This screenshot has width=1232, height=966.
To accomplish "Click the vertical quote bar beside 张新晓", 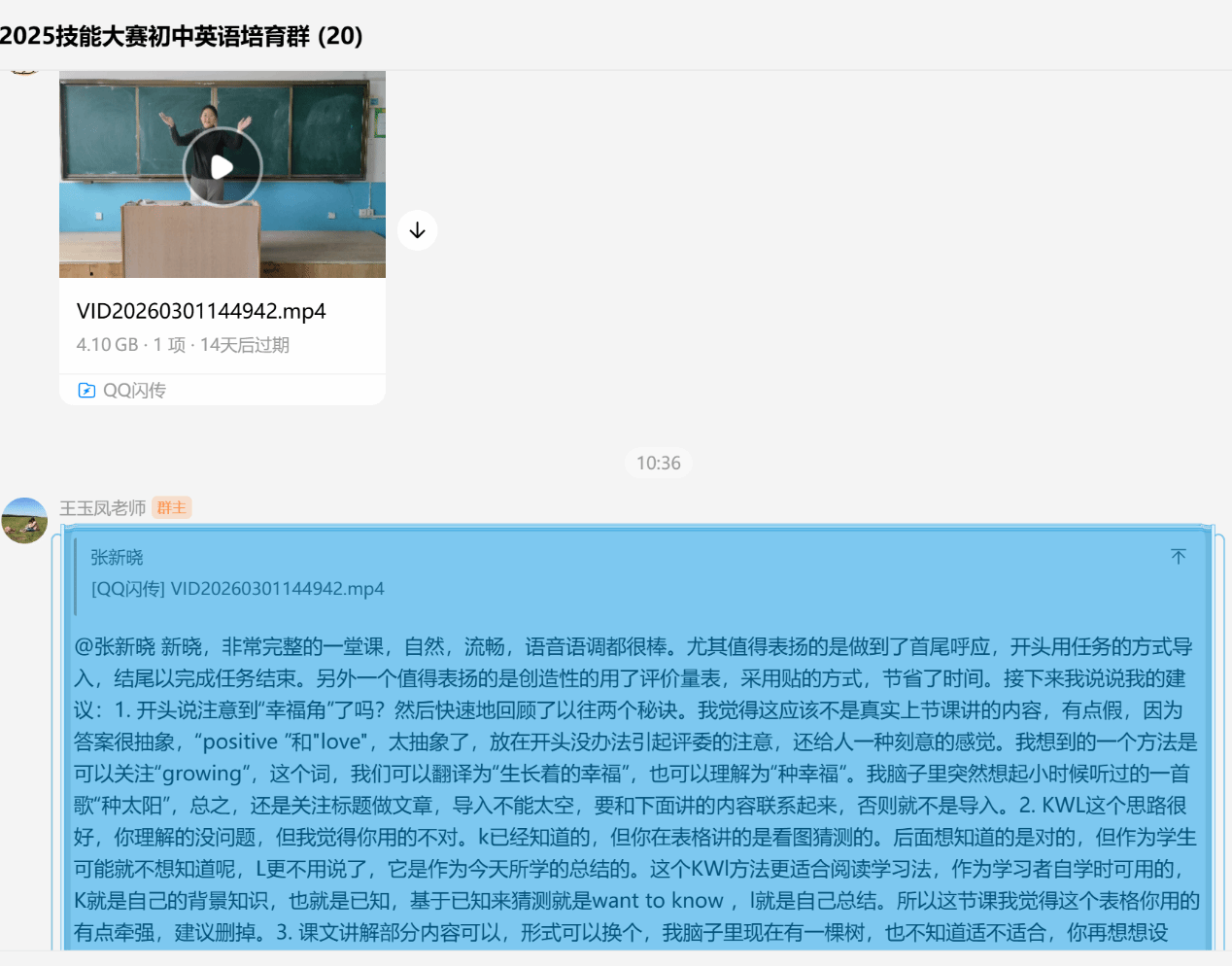I will tap(75, 573).
